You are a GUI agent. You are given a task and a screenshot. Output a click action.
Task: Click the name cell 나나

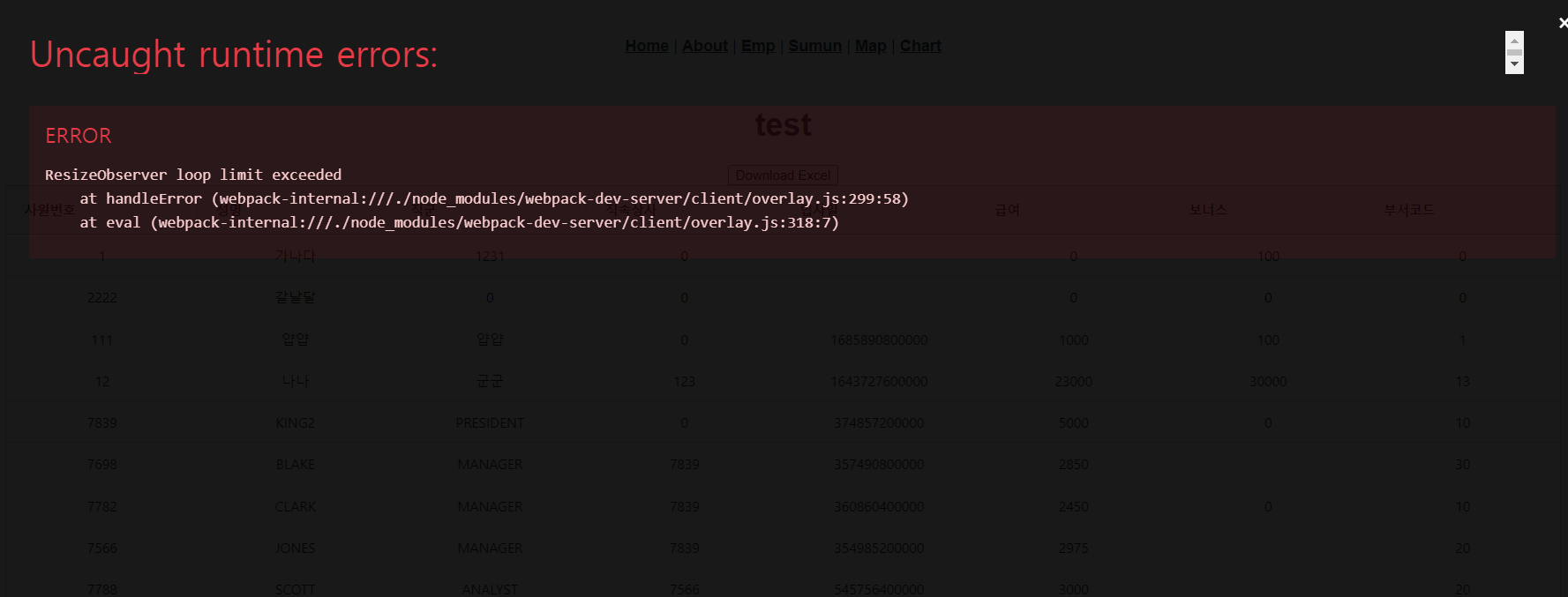click(296, 381)
